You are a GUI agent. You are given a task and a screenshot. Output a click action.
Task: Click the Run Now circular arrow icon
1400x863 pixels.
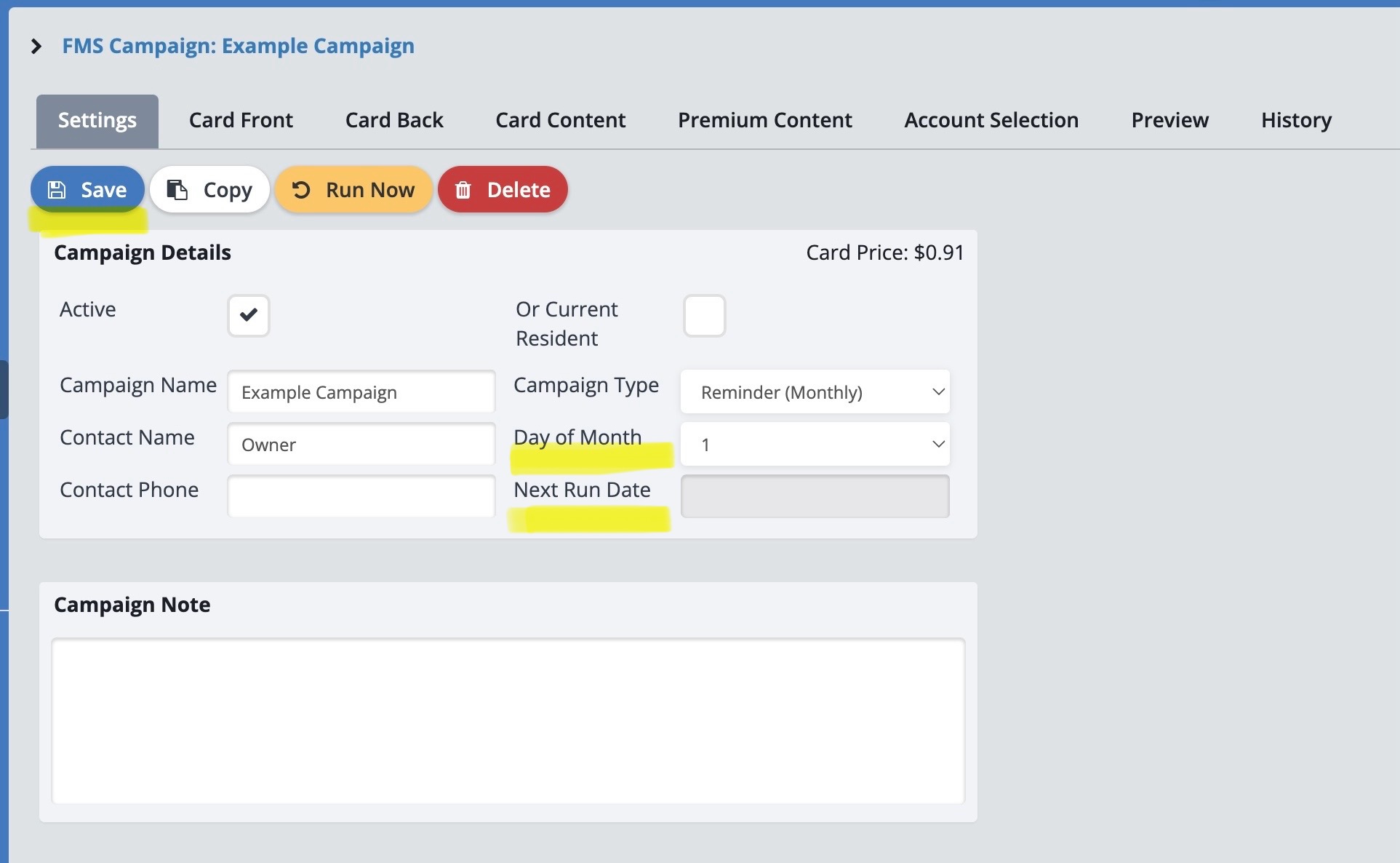click(301, 190)
